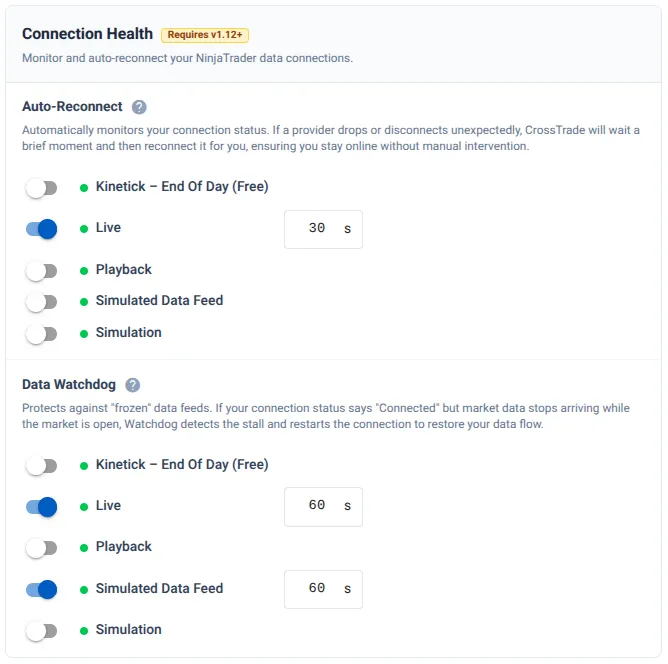
Task: Toggle Auto-Reconnect for Simulation connection
Action: [41, 333]
